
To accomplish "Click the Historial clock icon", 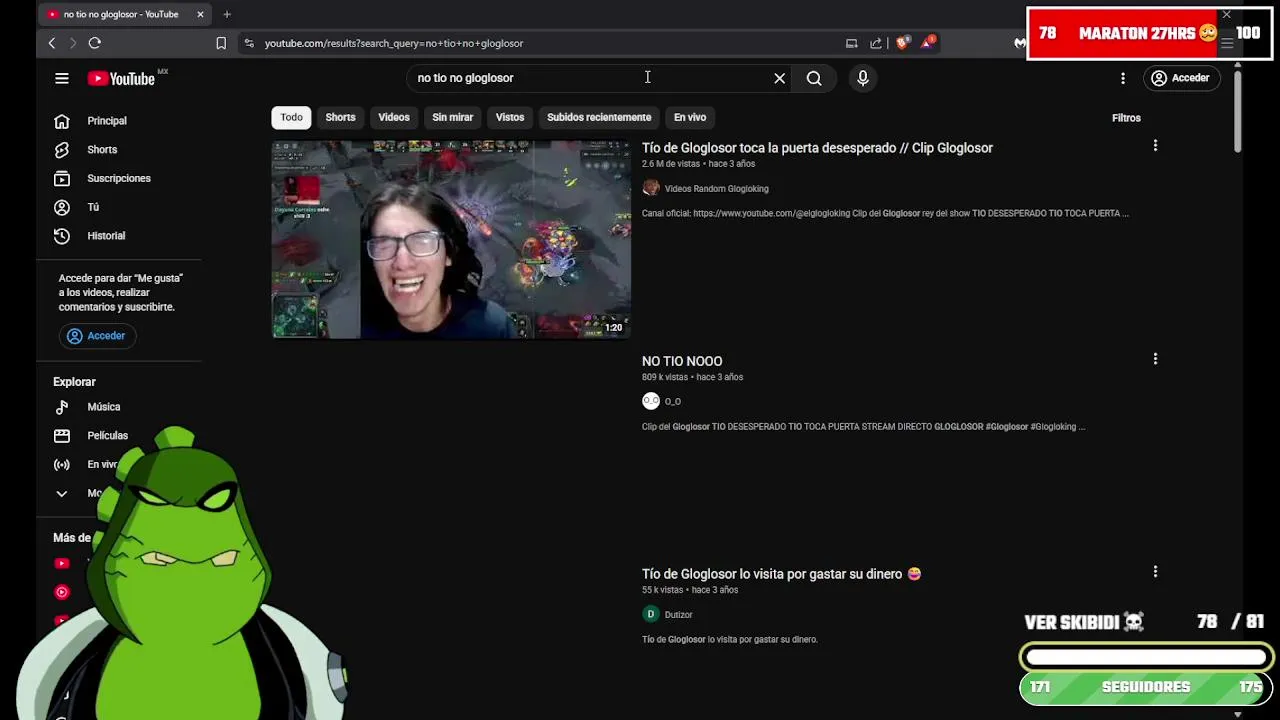I will click(62, 236).
